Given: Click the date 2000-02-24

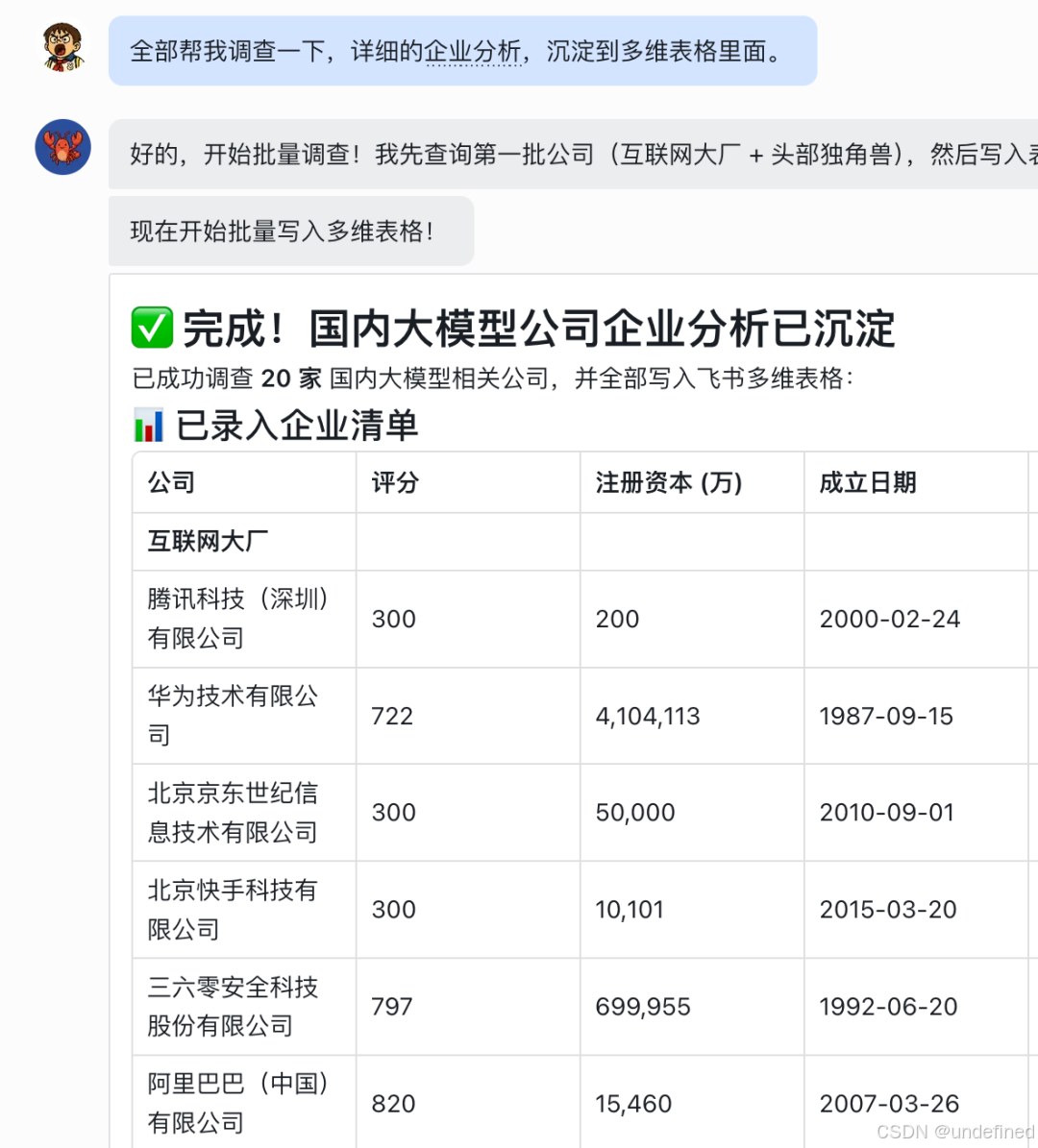Looking at the screenshot, I should [889, 619].
